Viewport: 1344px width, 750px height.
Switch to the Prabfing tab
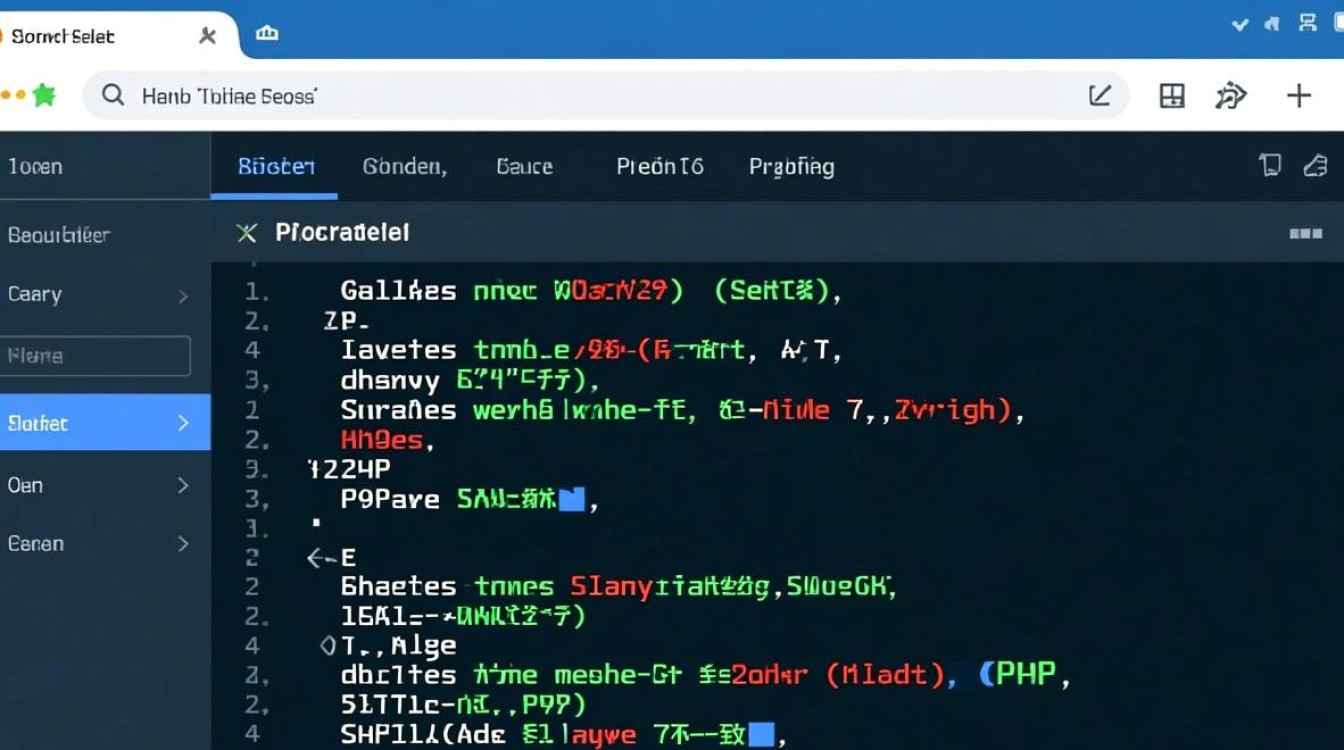[x=791, y=166]
